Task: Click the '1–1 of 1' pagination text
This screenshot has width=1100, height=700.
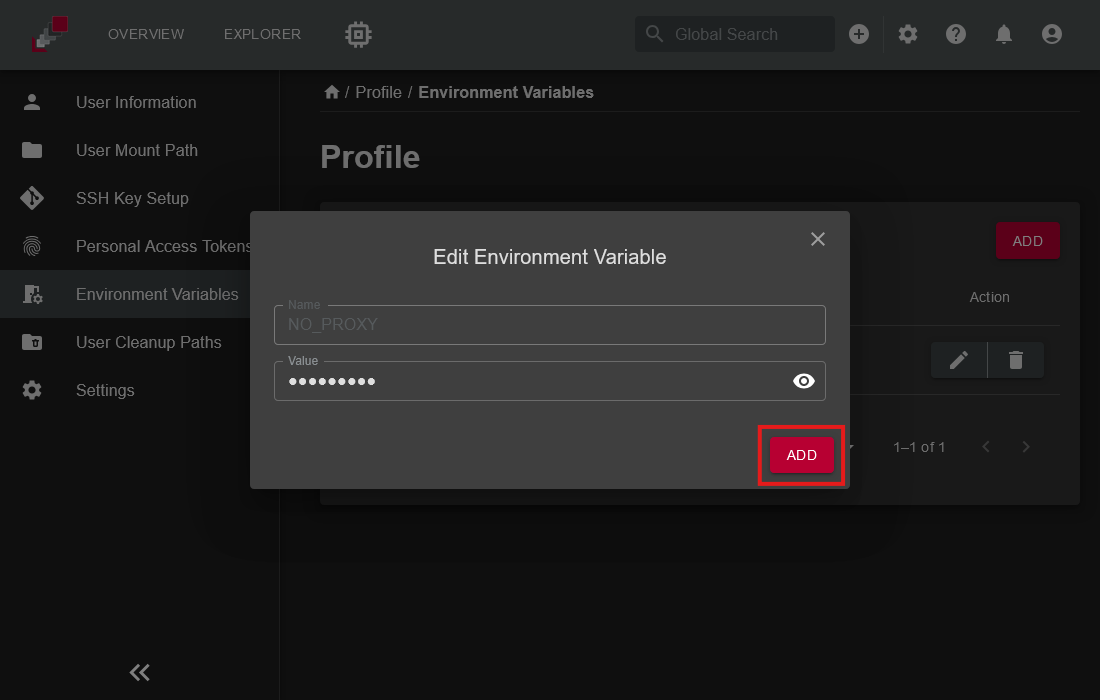Action: click(919, 447)
